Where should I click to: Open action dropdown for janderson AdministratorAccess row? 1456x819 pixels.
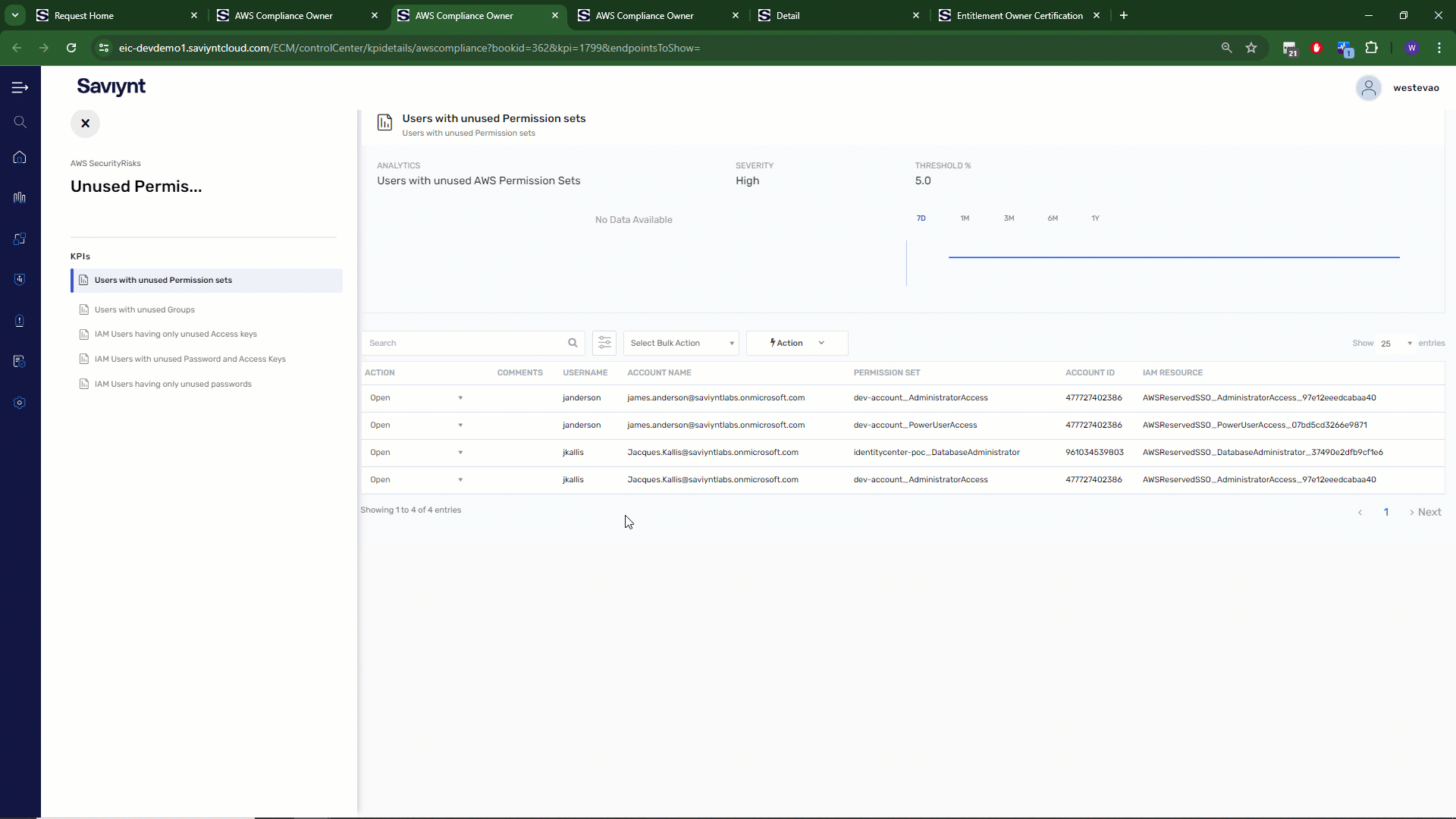[416, 398]
